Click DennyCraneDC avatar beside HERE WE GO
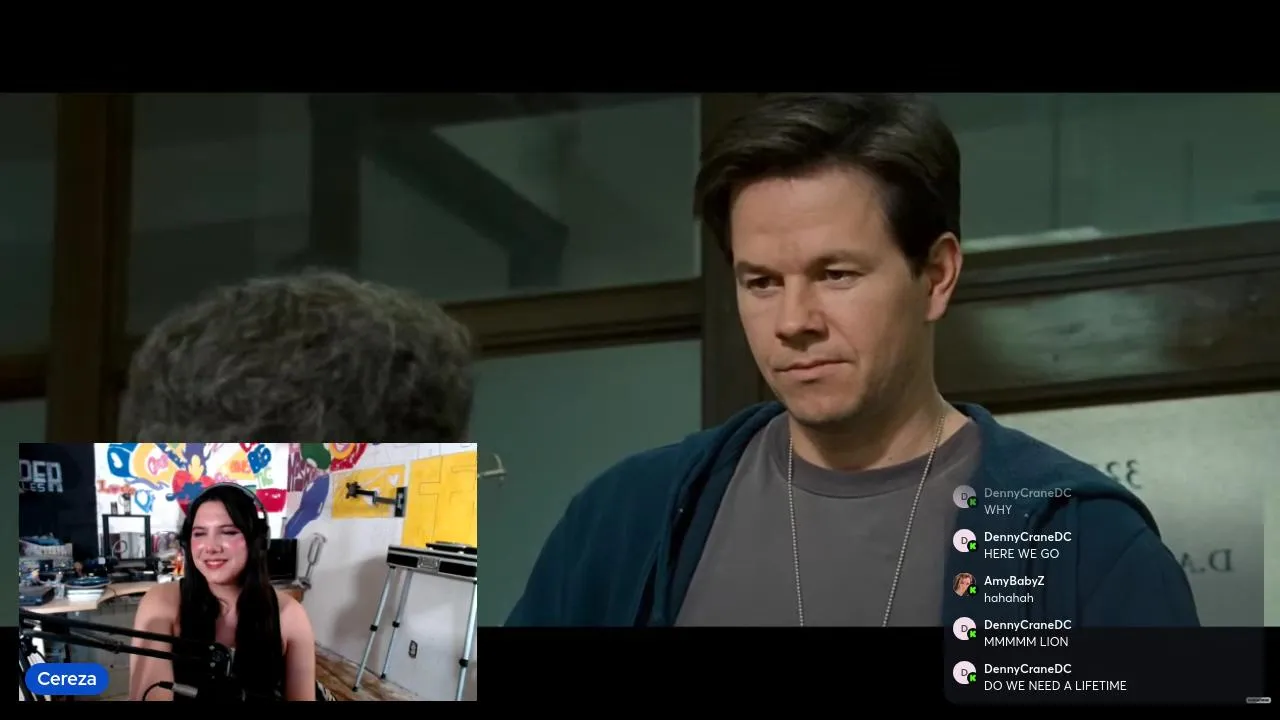This screenshot has height=720, width=1280. 964,541
